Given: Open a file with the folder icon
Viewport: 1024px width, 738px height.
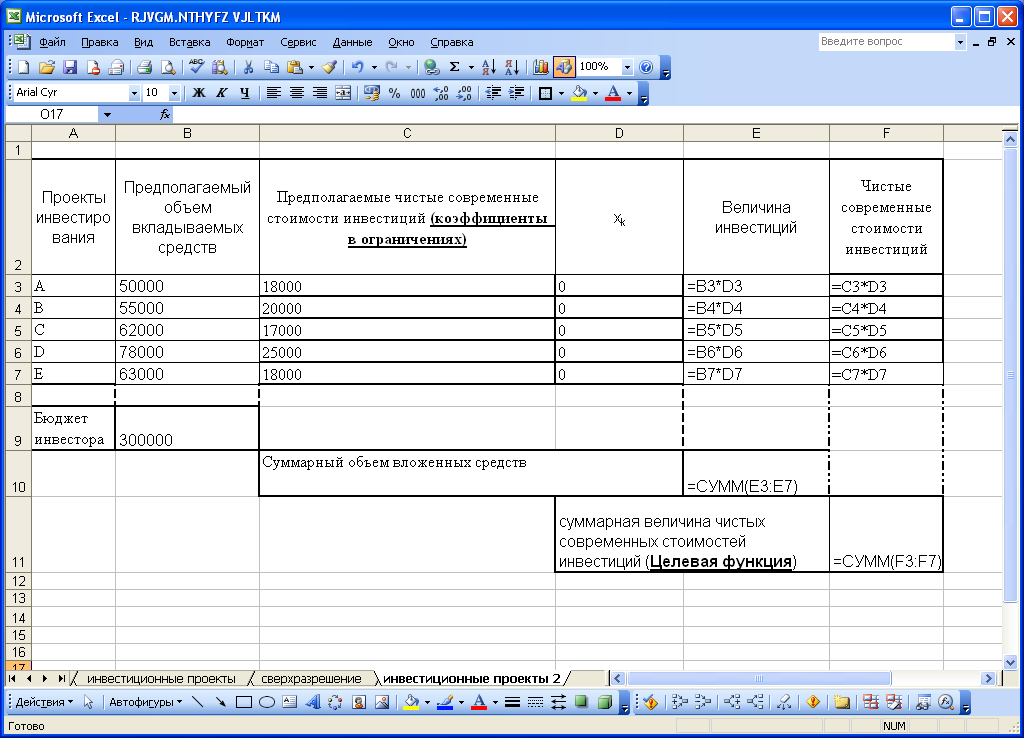Looking at the screenshot, I should point(46,67).
